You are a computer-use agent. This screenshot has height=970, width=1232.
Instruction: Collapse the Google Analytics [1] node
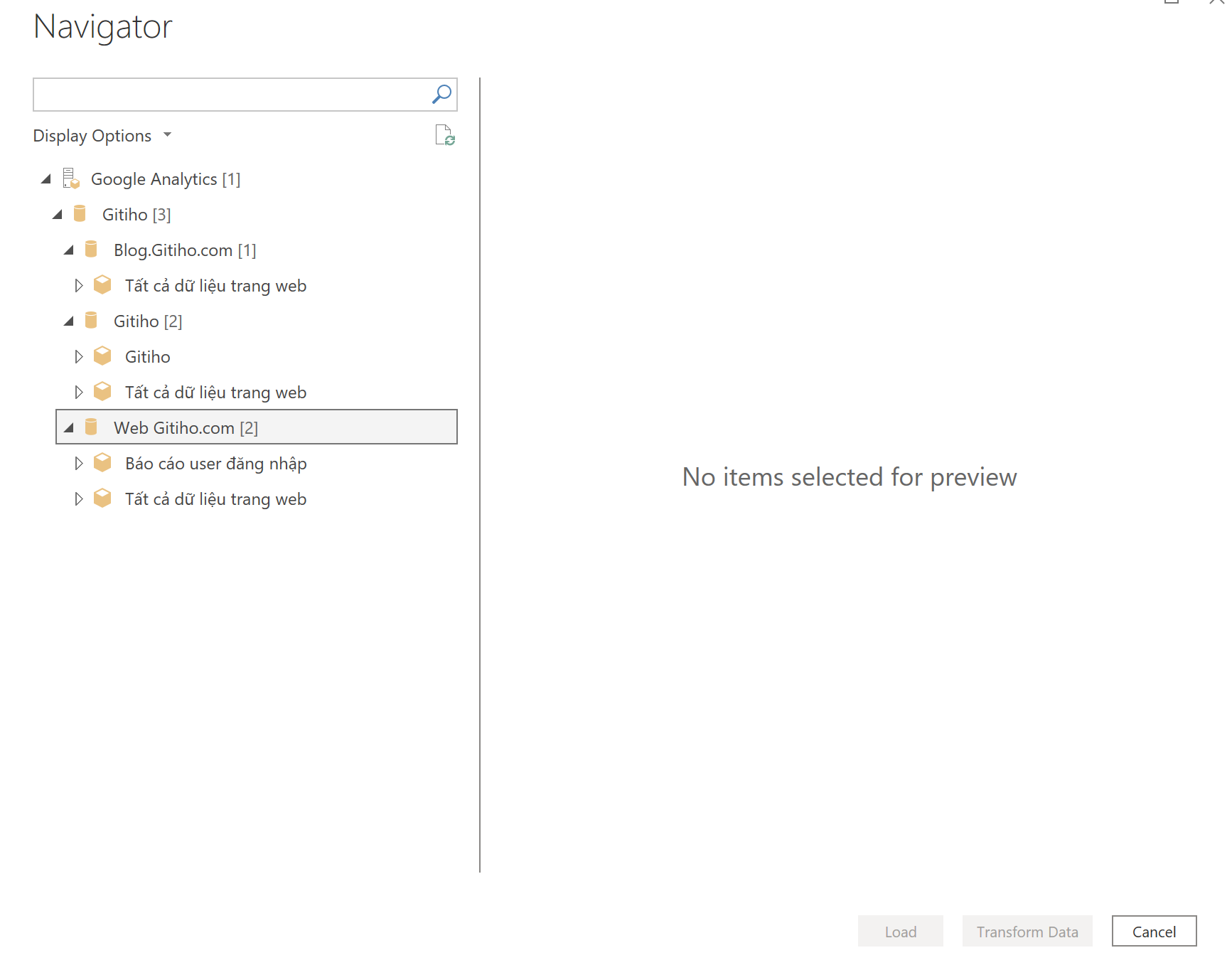46,178
